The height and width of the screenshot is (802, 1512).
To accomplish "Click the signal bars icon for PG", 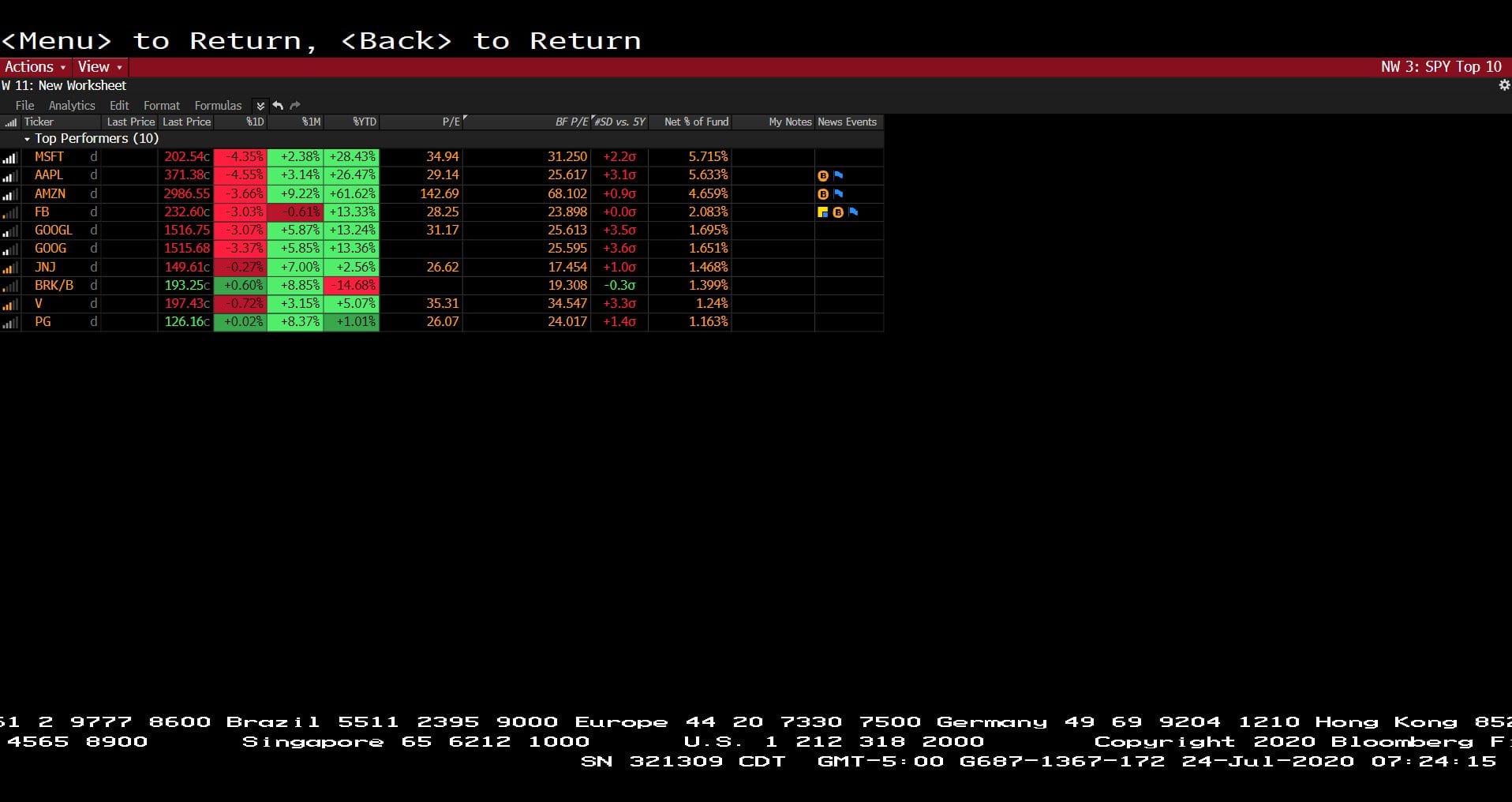I will [x=10, y=322].
